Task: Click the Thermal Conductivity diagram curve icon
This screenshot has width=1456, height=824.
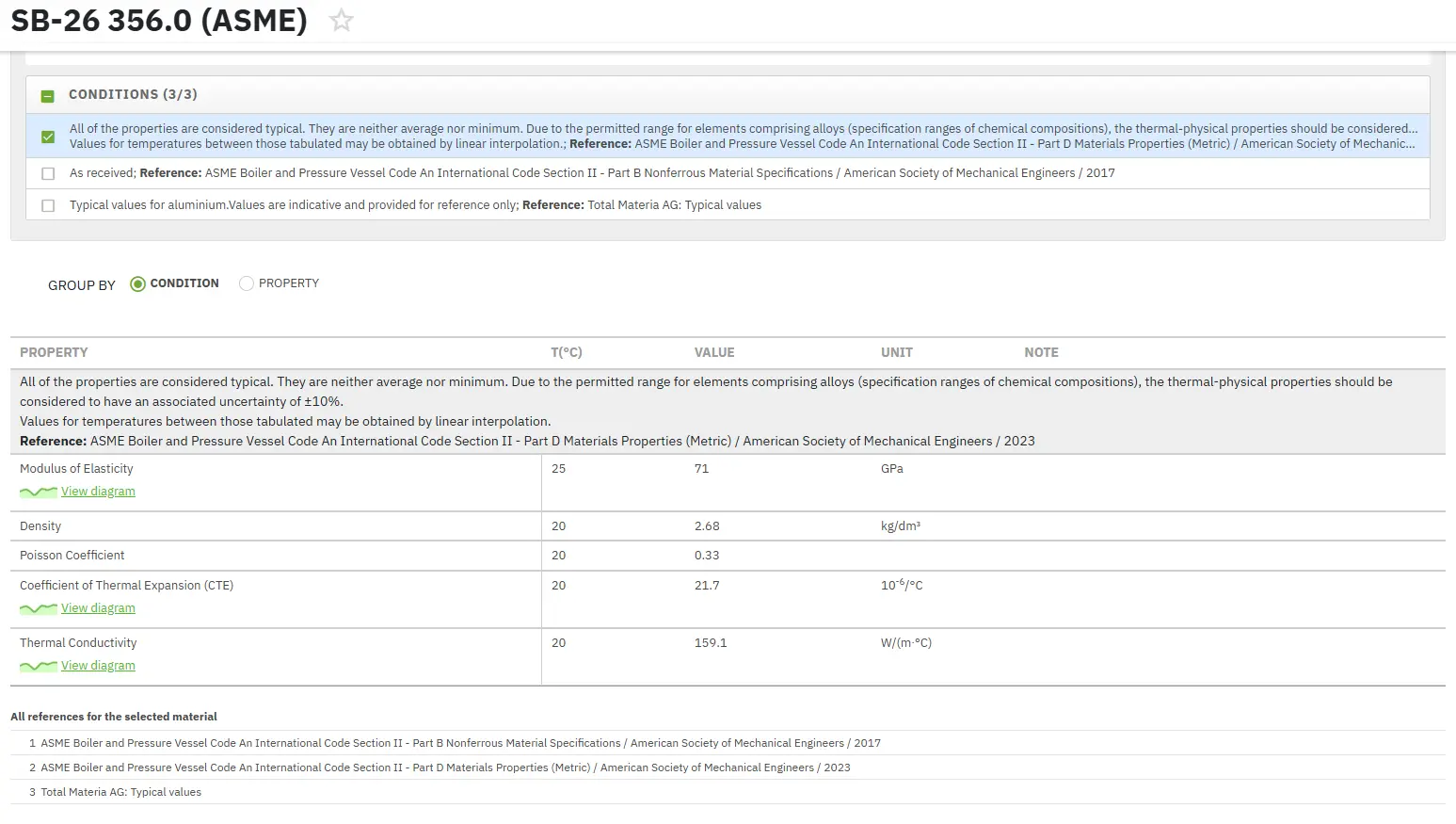Action: 39,667
